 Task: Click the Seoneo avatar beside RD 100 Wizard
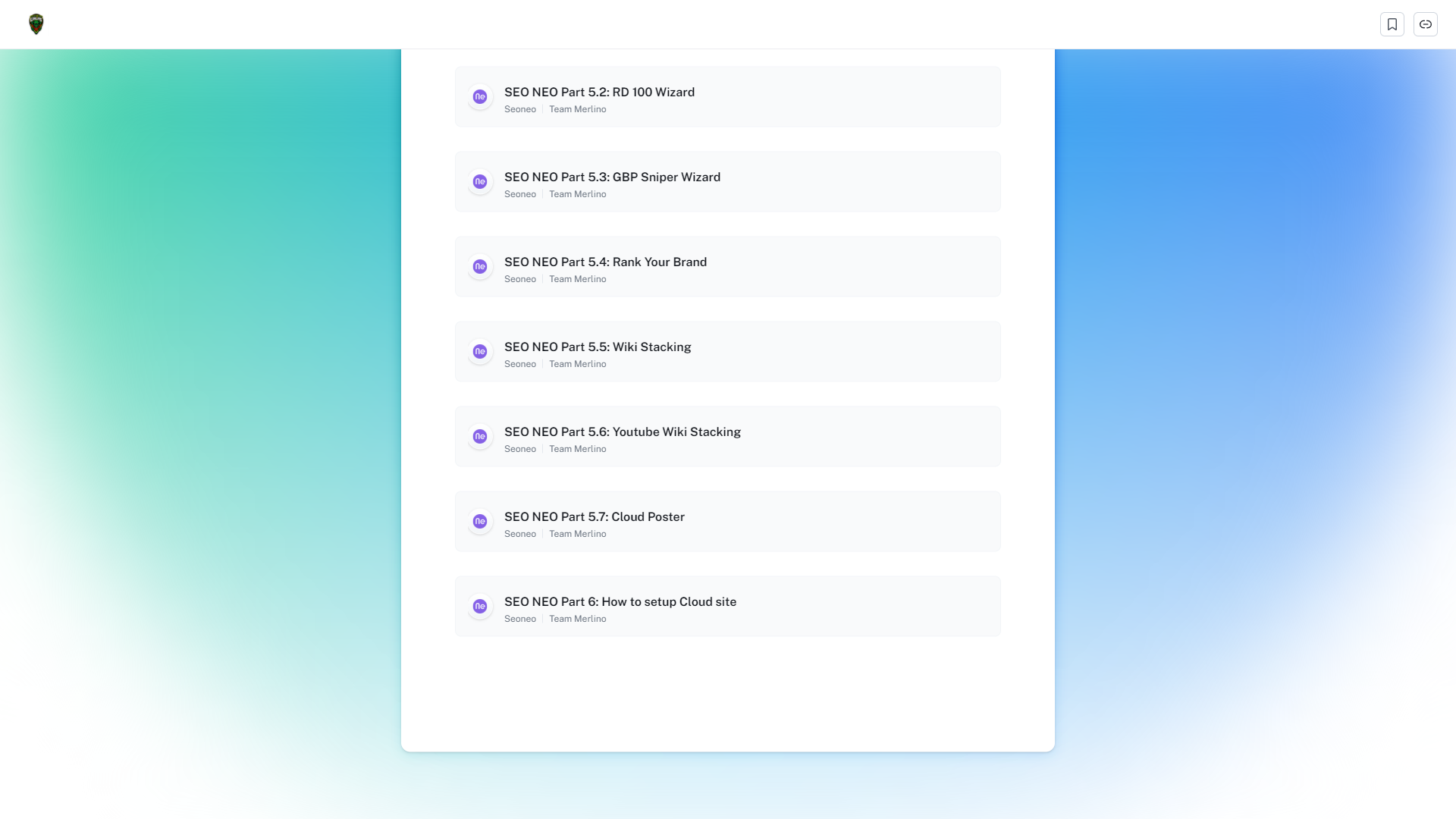coord(479,96)
